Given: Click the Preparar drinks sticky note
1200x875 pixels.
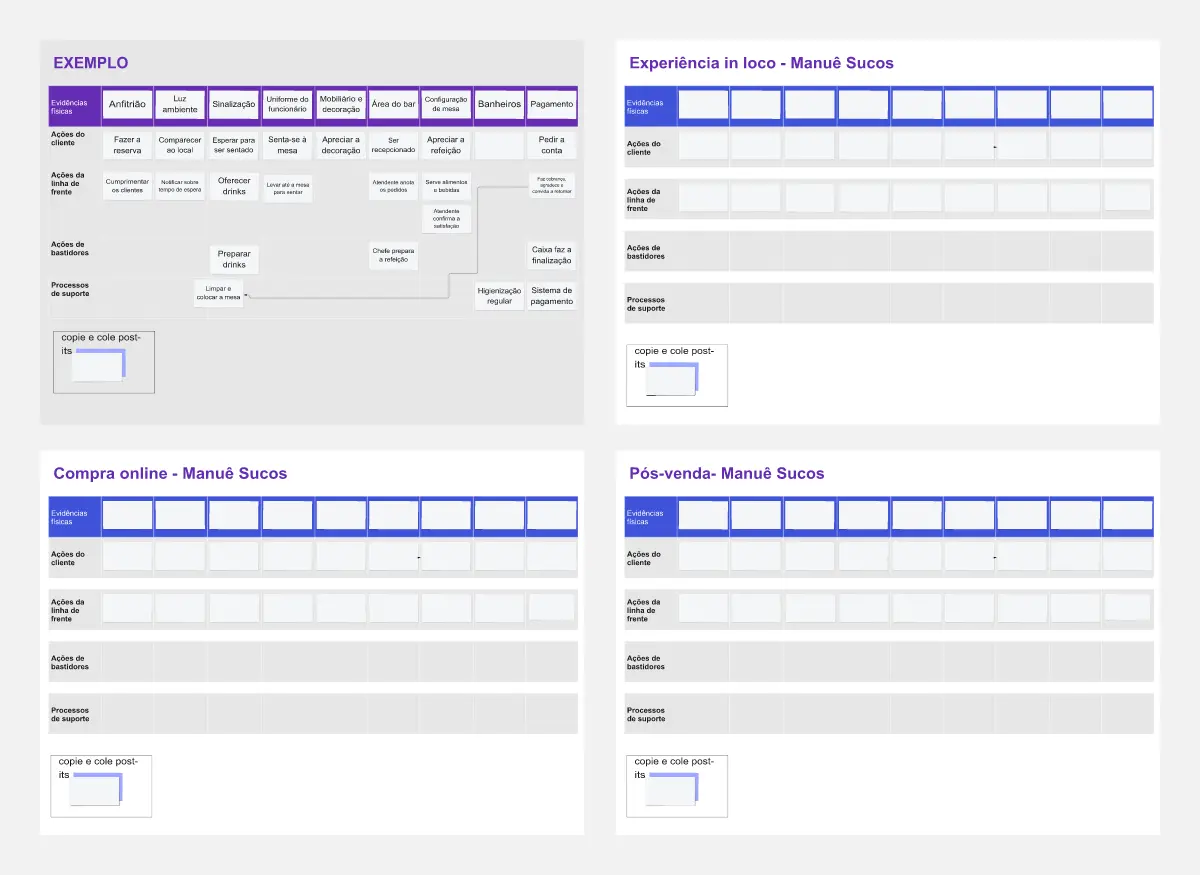Looking at the screenshot, I should pyautogui.click(x=234, y=259).
